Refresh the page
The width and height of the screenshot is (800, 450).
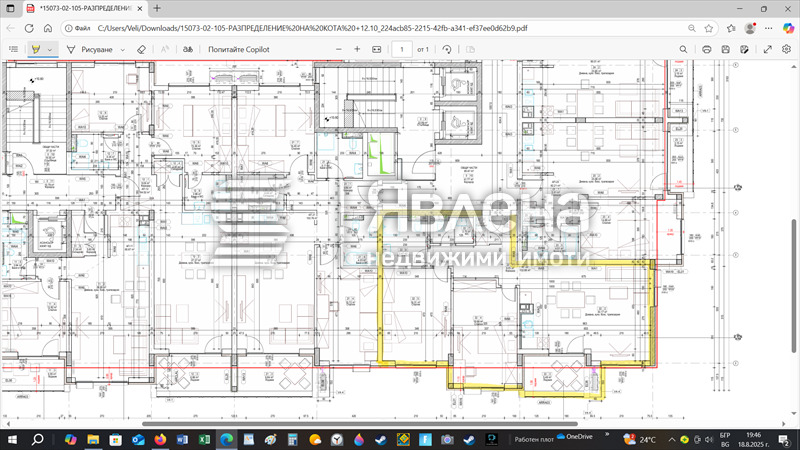[29, 29]
